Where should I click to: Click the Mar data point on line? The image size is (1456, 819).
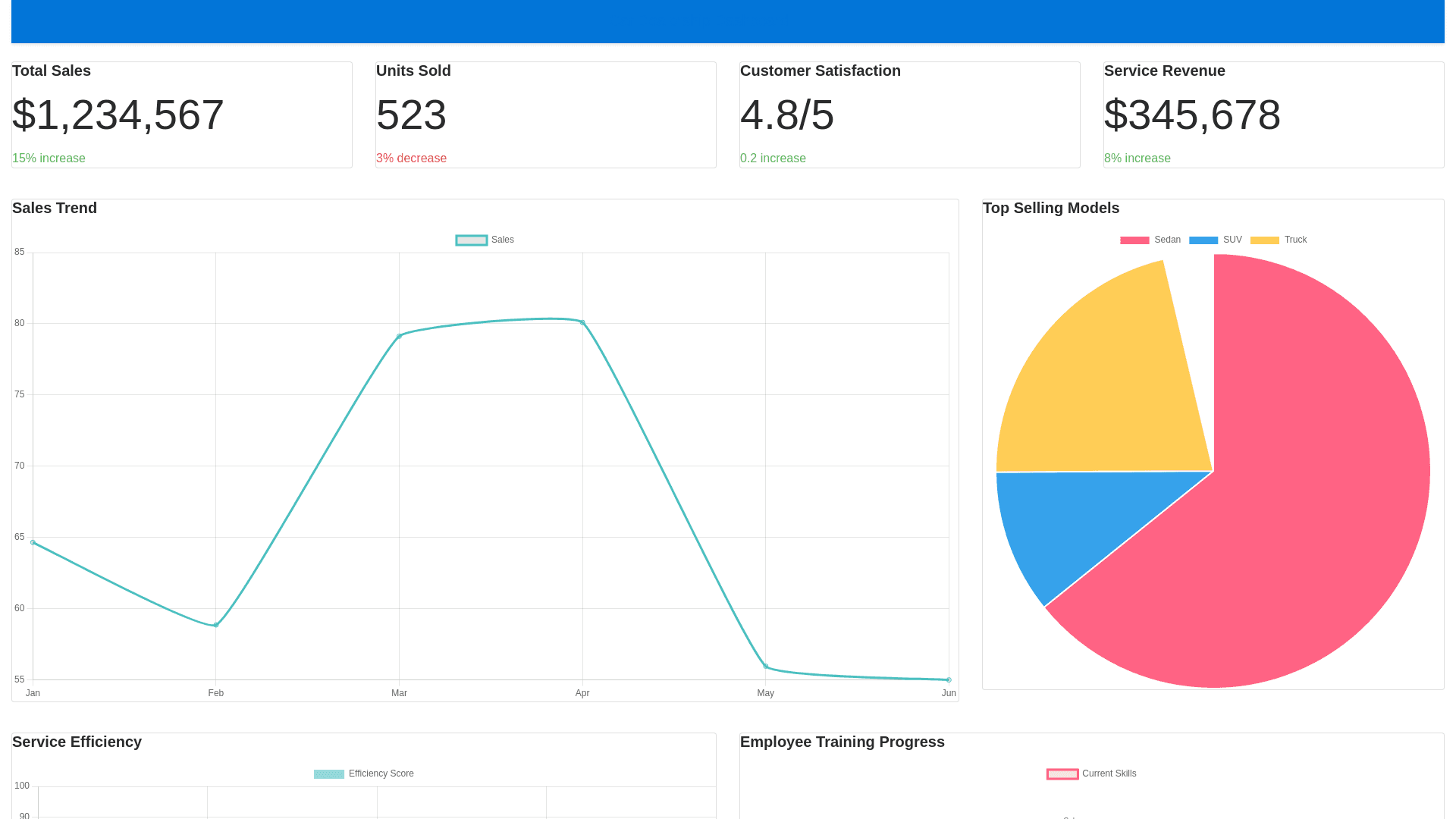(399, 336)
